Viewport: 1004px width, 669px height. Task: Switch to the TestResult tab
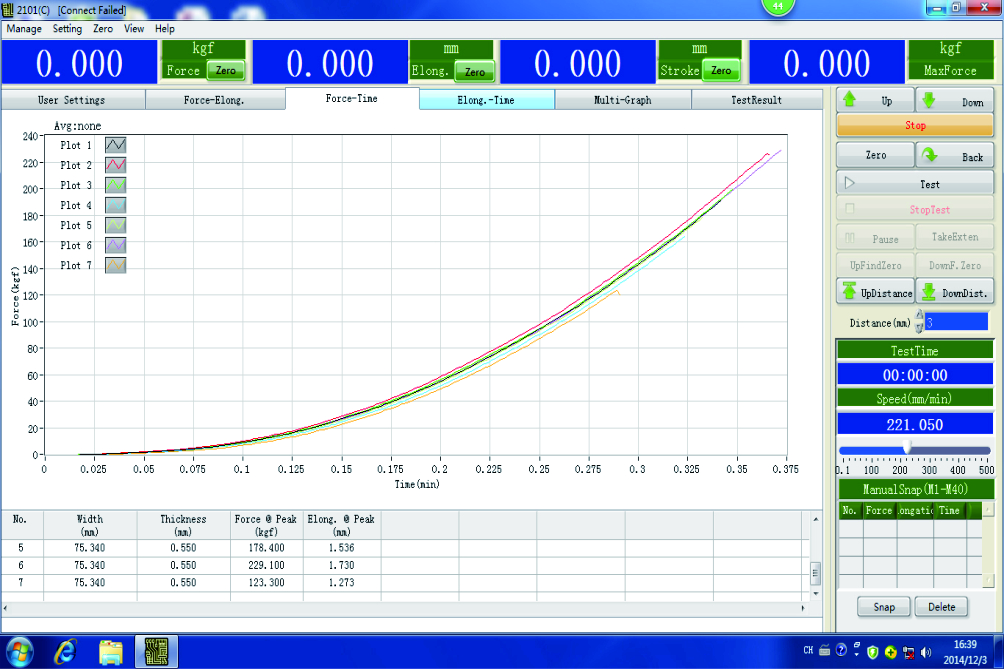pos(756,100)
